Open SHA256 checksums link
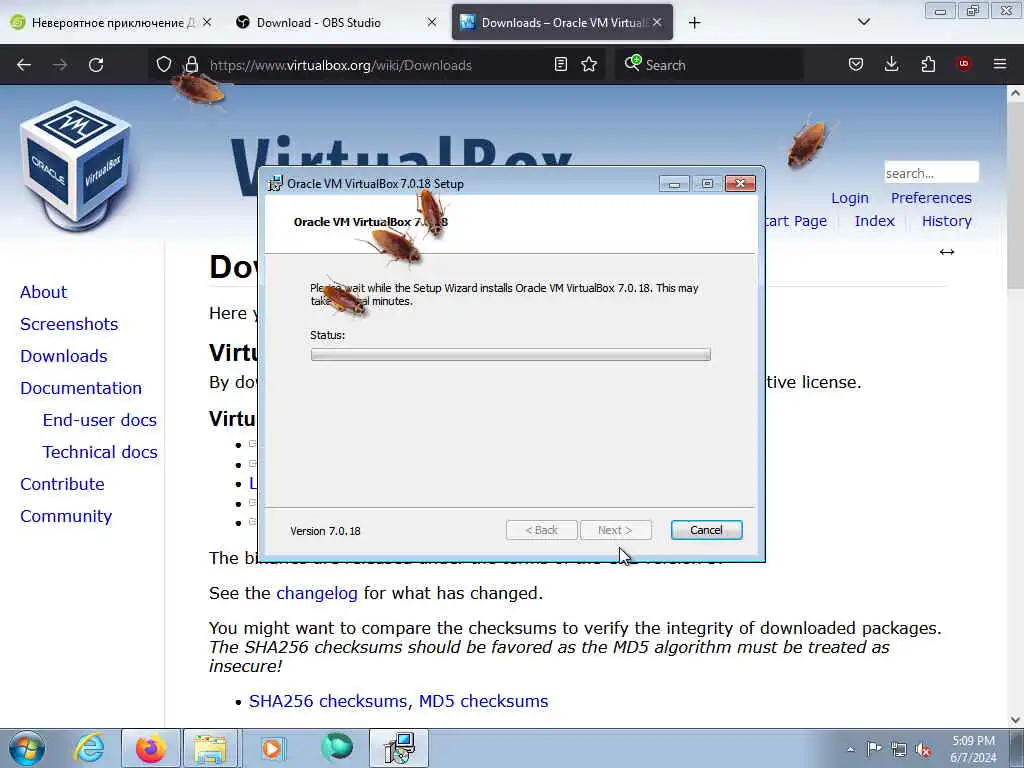Image resolution: width=1024 pixels, height=768 pixels. point(330,701)
